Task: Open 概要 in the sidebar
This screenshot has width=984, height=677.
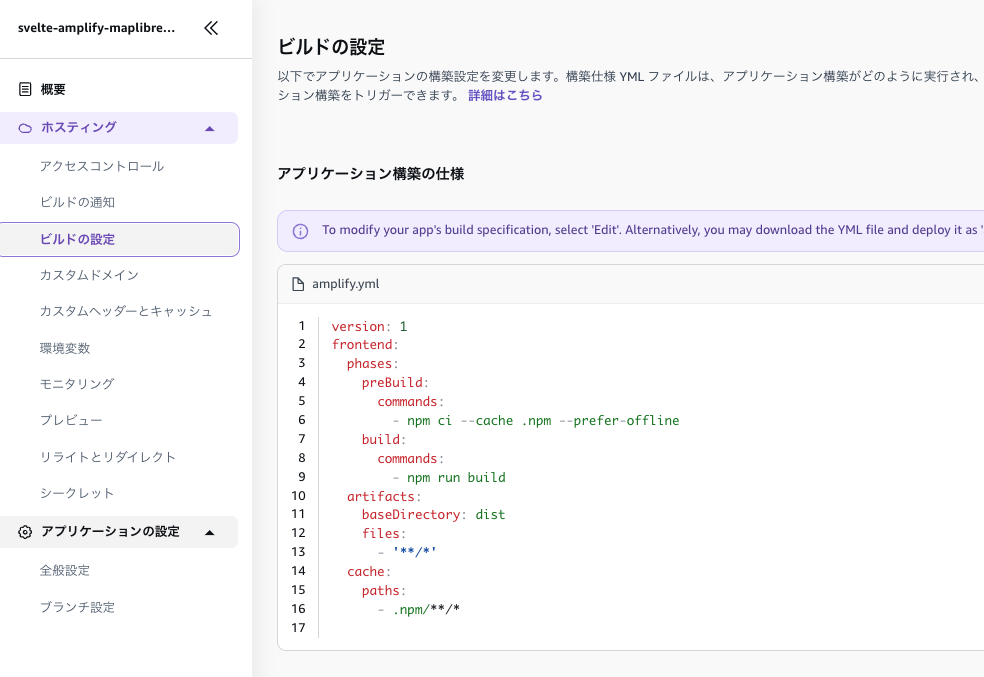Action: coord(53,90)
